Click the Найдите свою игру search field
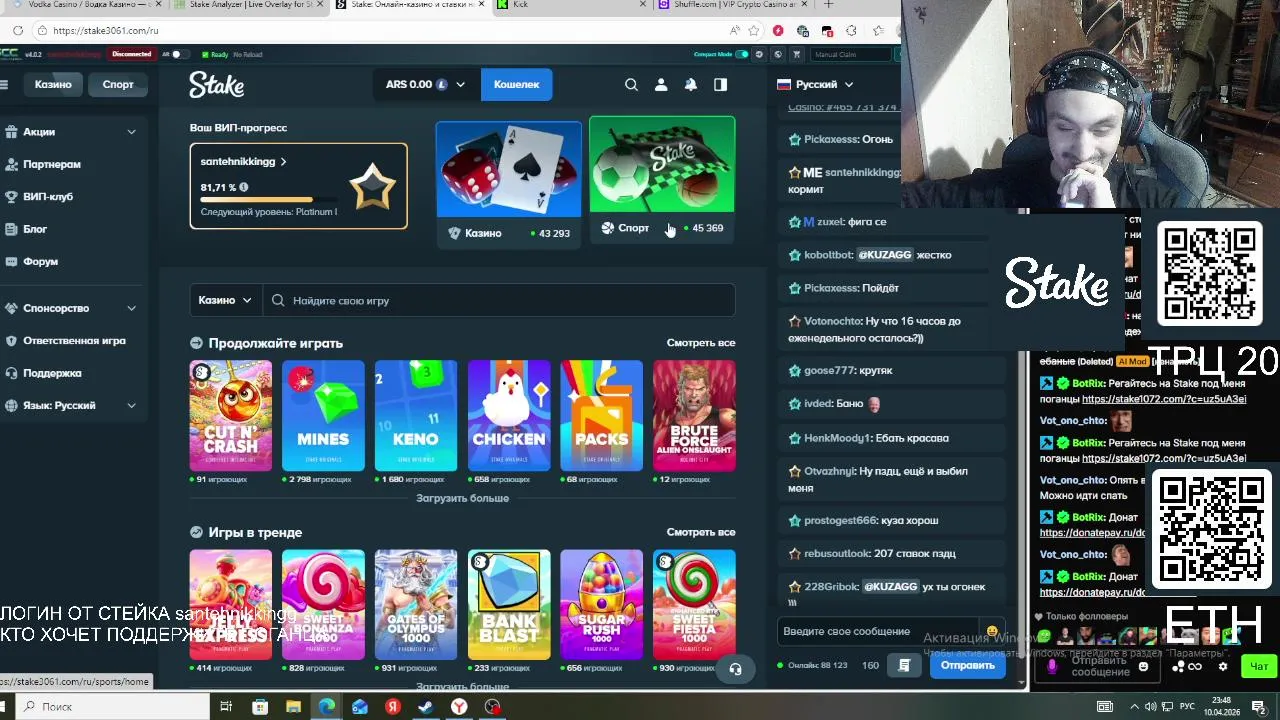 (x=499, y=300)
